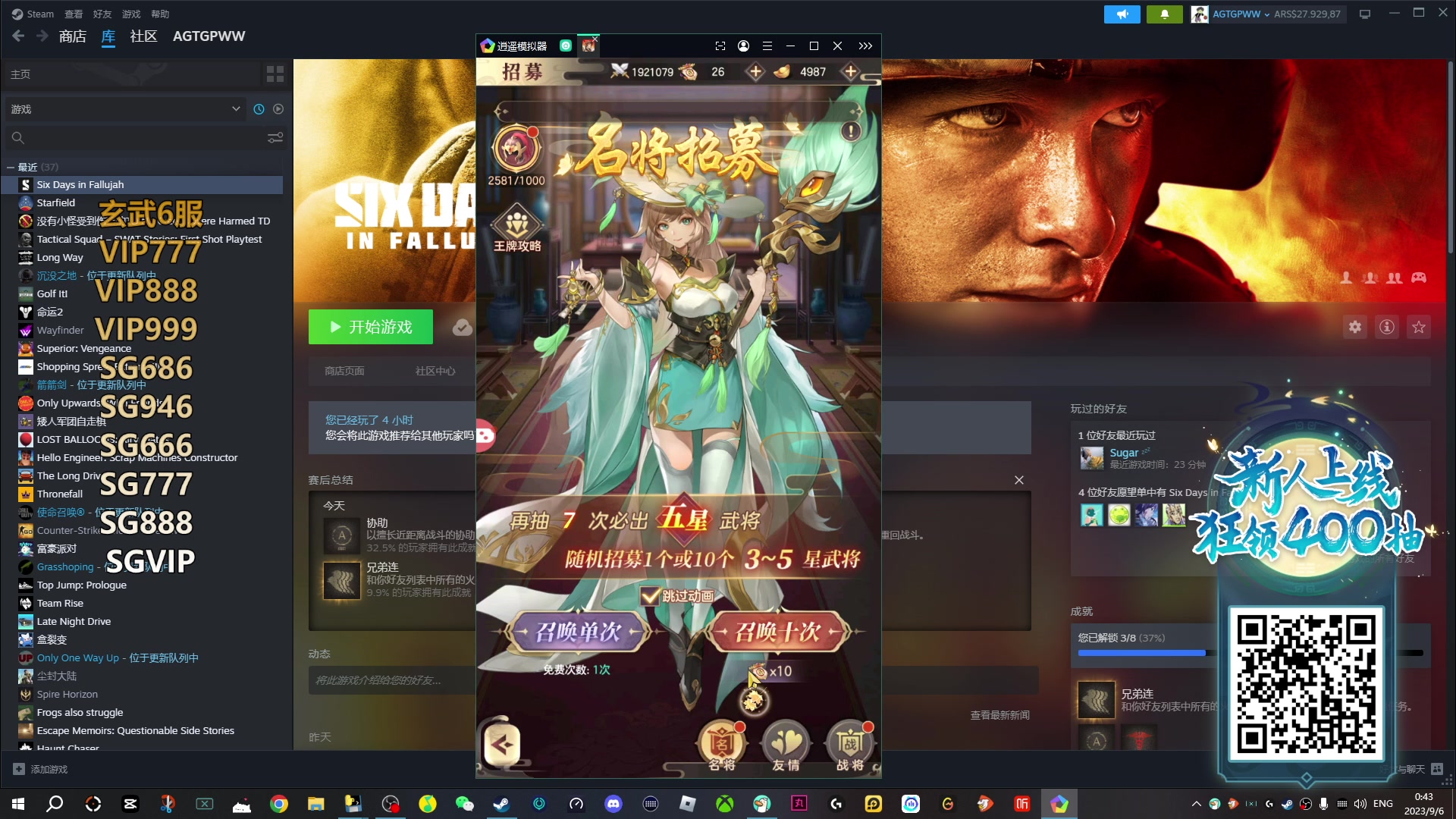Open the library advanced filter icon
This screenshot has height=819, width=1456.
pyautogui.click(x=275, y=138)
